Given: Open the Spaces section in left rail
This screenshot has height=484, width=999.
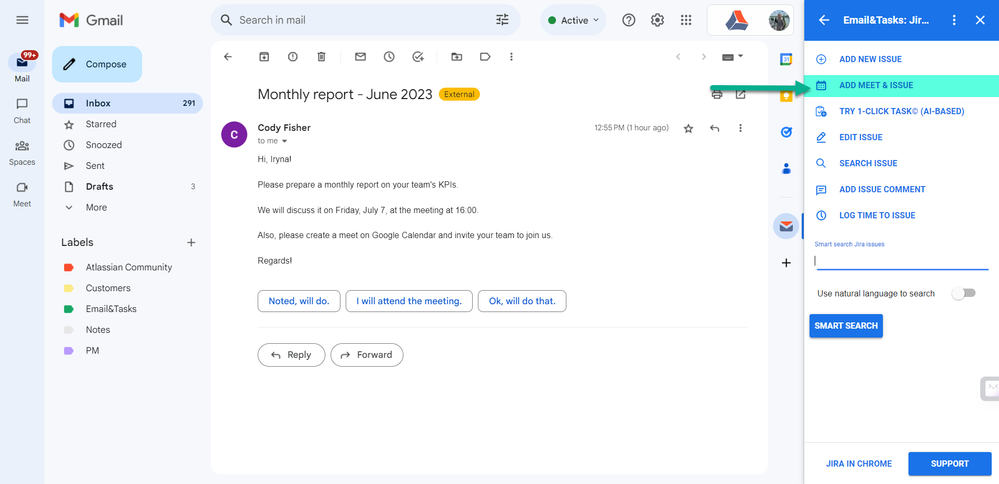Looking at the screenshot, I should point(22,152).
